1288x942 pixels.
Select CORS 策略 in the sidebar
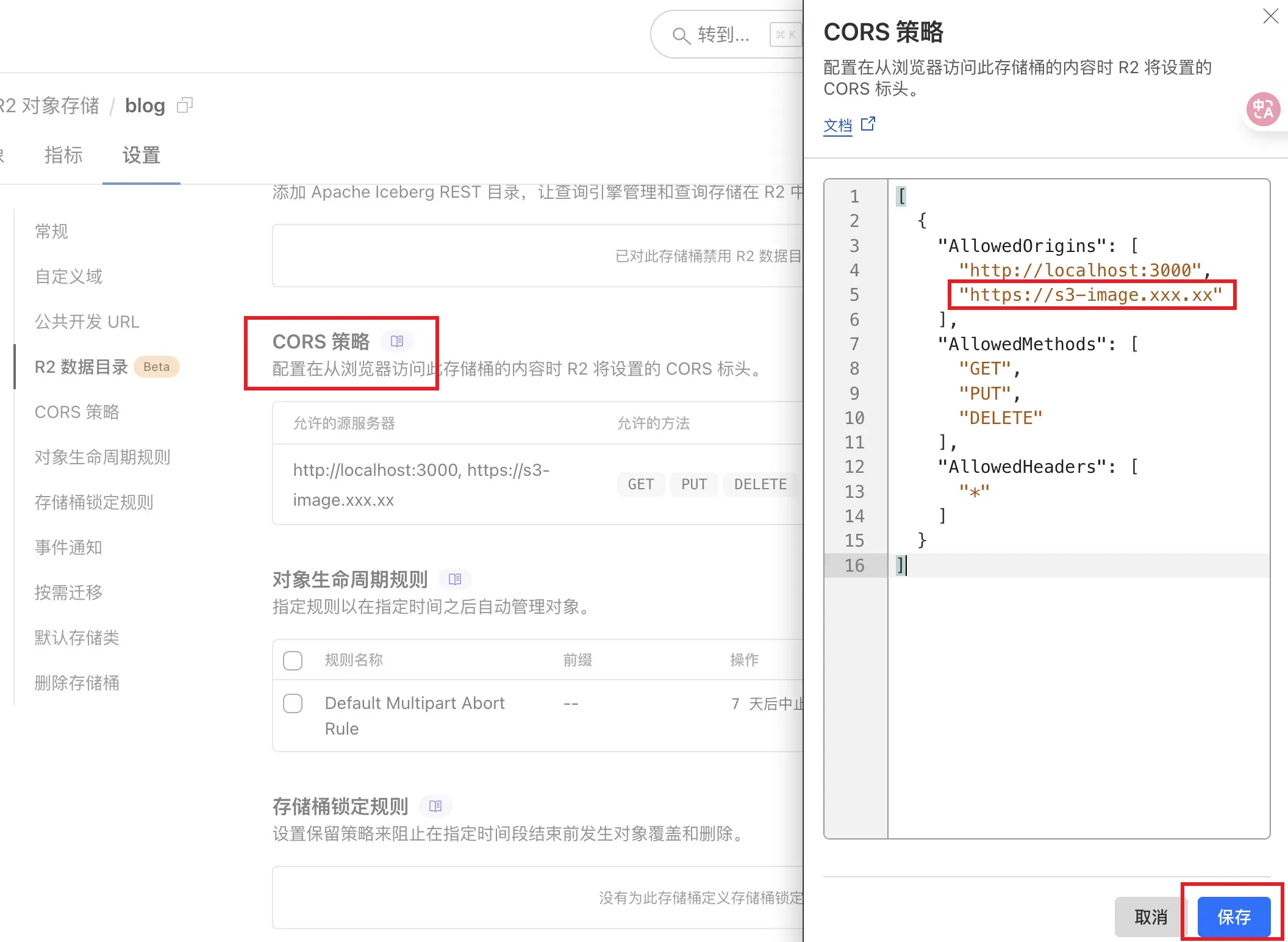[x=77, y=412]
